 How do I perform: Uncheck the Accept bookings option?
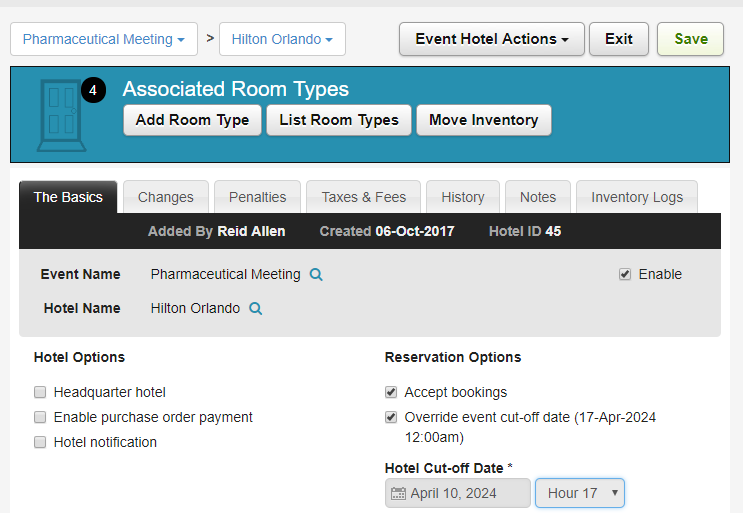pyautogui.click(x=391, y=393)
